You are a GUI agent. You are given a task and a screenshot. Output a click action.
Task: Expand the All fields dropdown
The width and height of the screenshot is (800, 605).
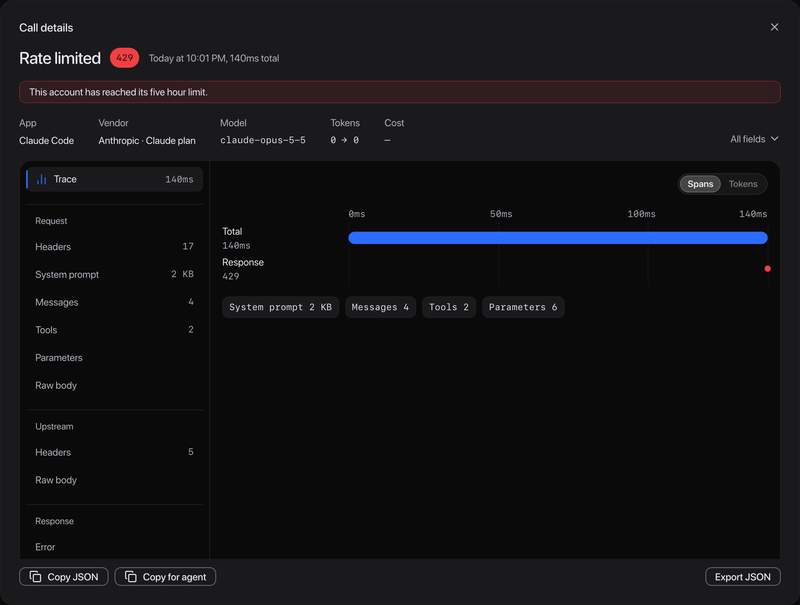pyautogui.click(x=754, y=139)
